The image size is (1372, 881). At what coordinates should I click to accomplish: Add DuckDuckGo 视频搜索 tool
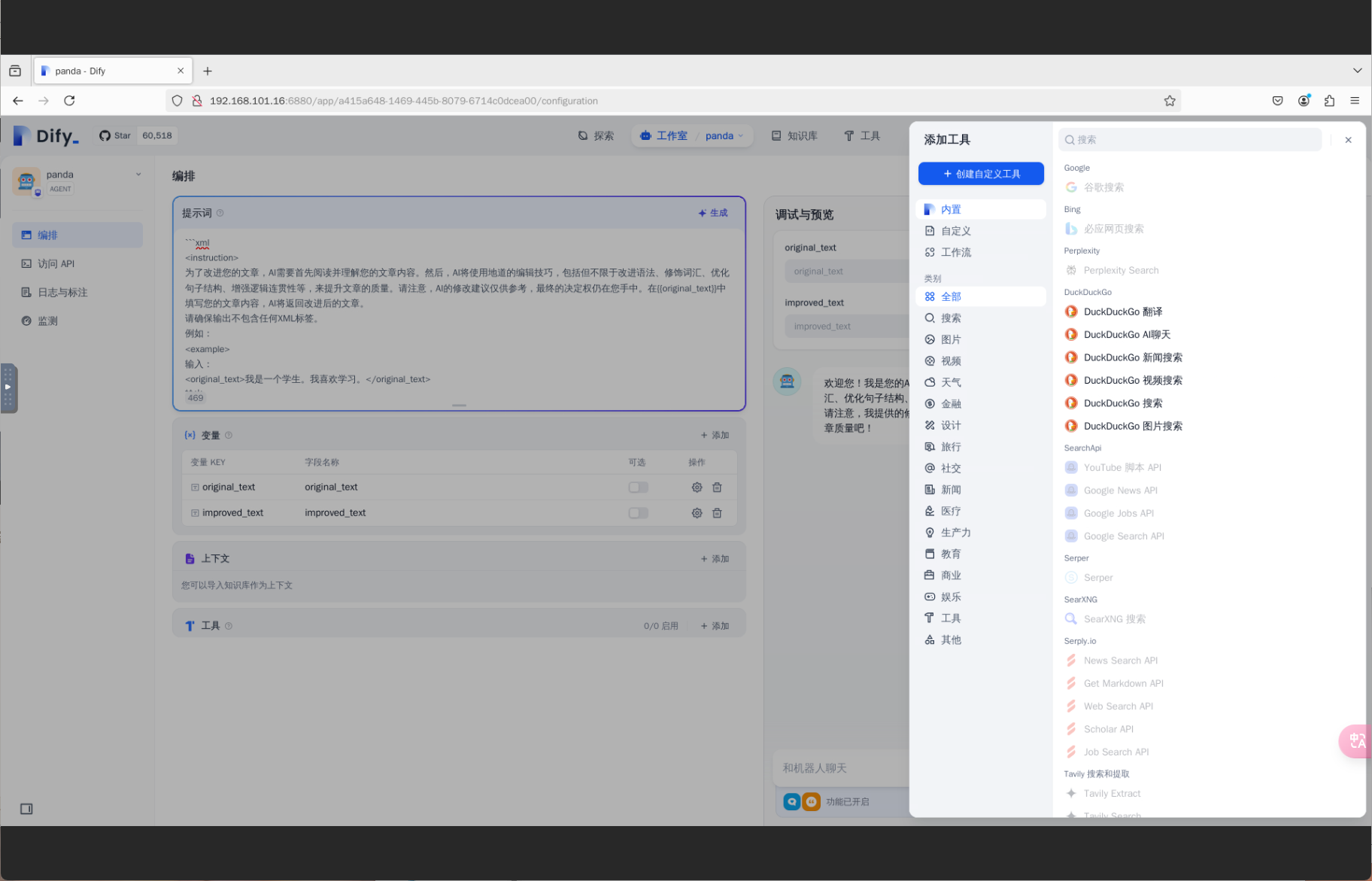click(x=1124, y=381)
